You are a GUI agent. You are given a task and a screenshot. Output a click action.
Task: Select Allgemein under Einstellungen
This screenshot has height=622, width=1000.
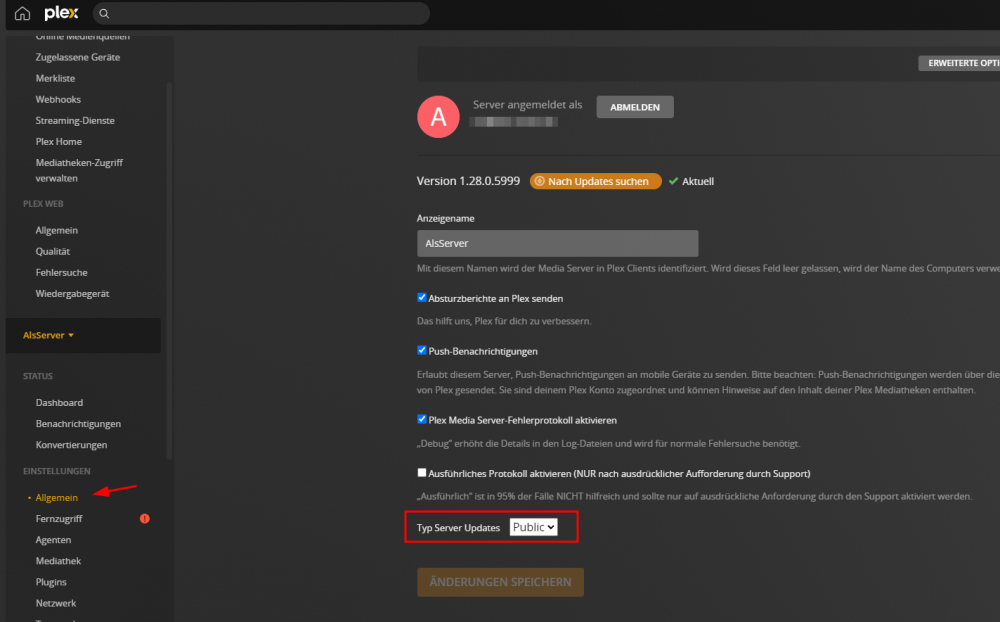pos(57,498)
